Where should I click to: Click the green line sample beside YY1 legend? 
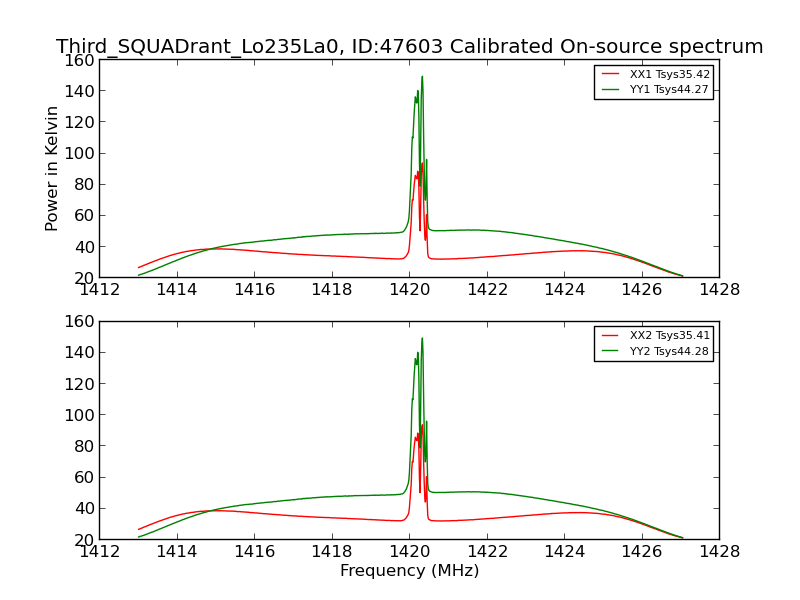(610, 89)
